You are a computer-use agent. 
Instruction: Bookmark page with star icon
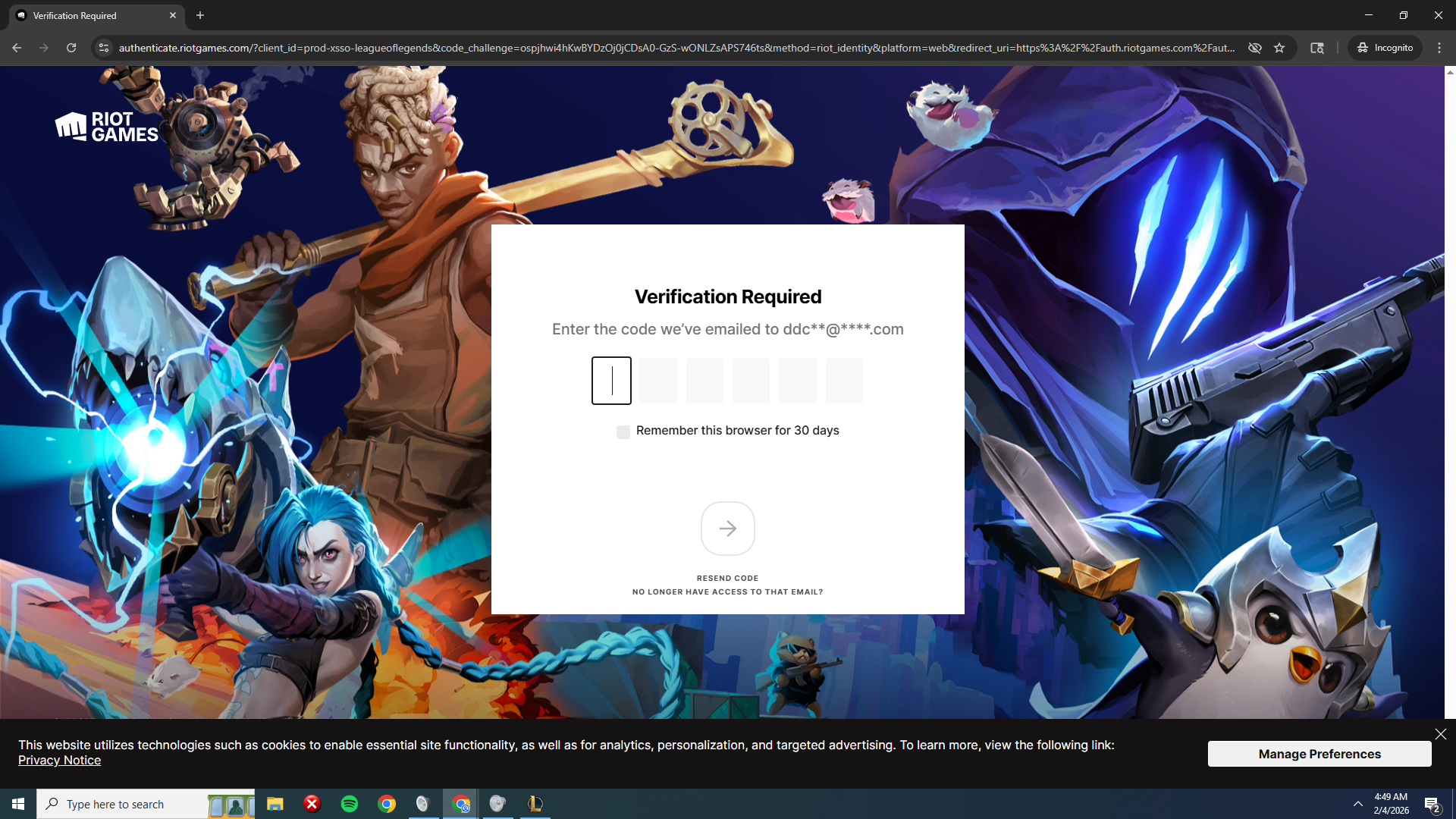(1279, 48)
